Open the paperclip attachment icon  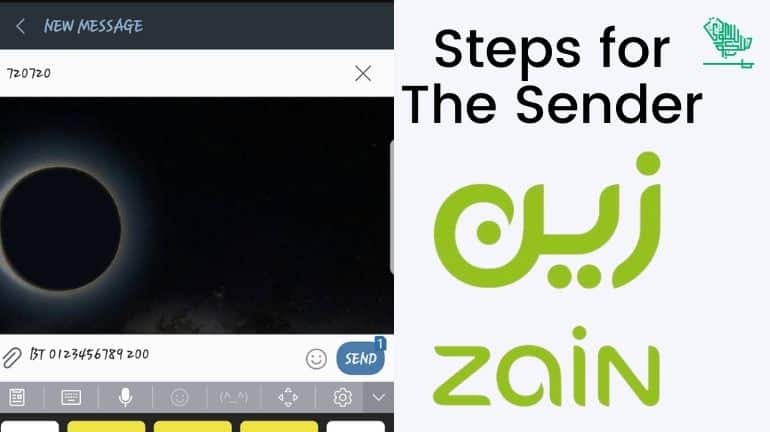12,357
